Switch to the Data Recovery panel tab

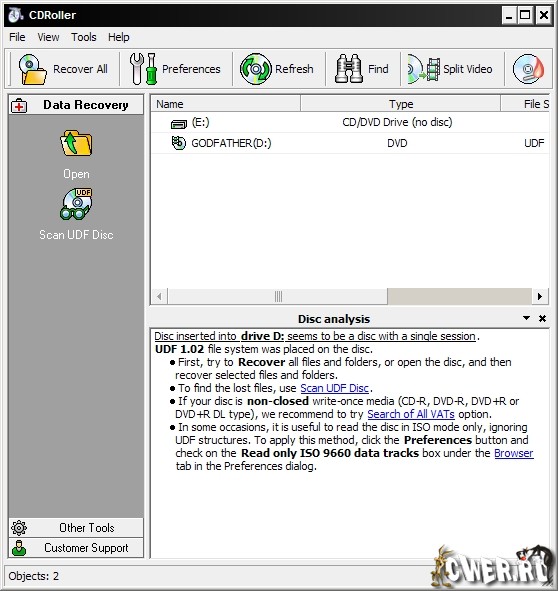tap(76, 105)
